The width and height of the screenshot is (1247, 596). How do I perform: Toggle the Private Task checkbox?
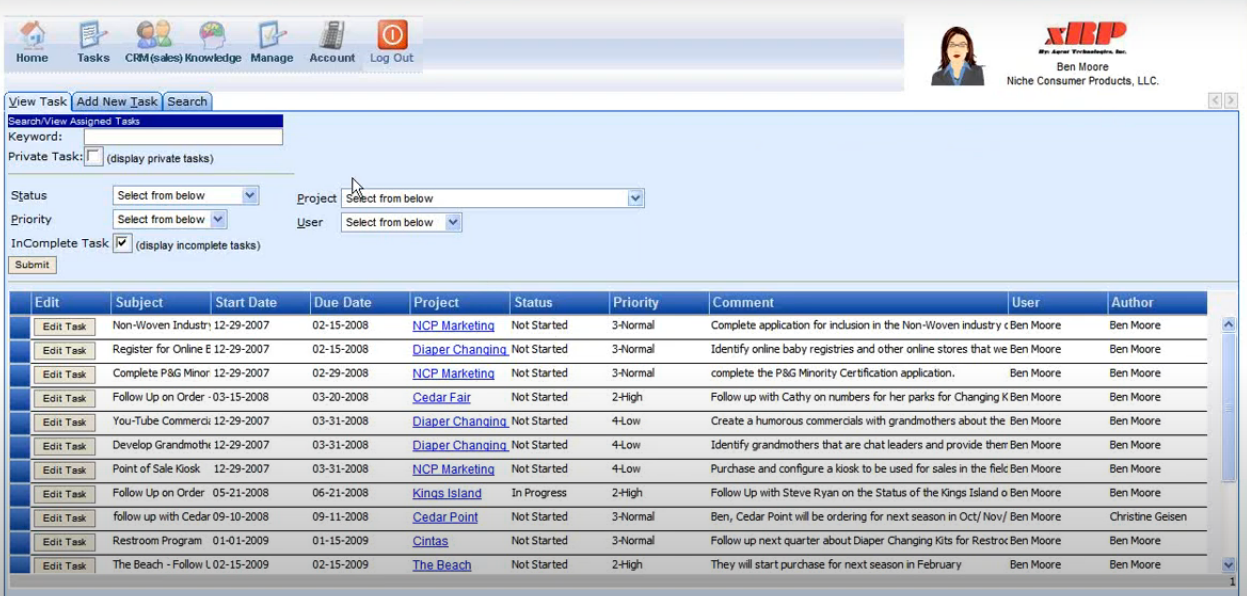[x=94, y=157]
